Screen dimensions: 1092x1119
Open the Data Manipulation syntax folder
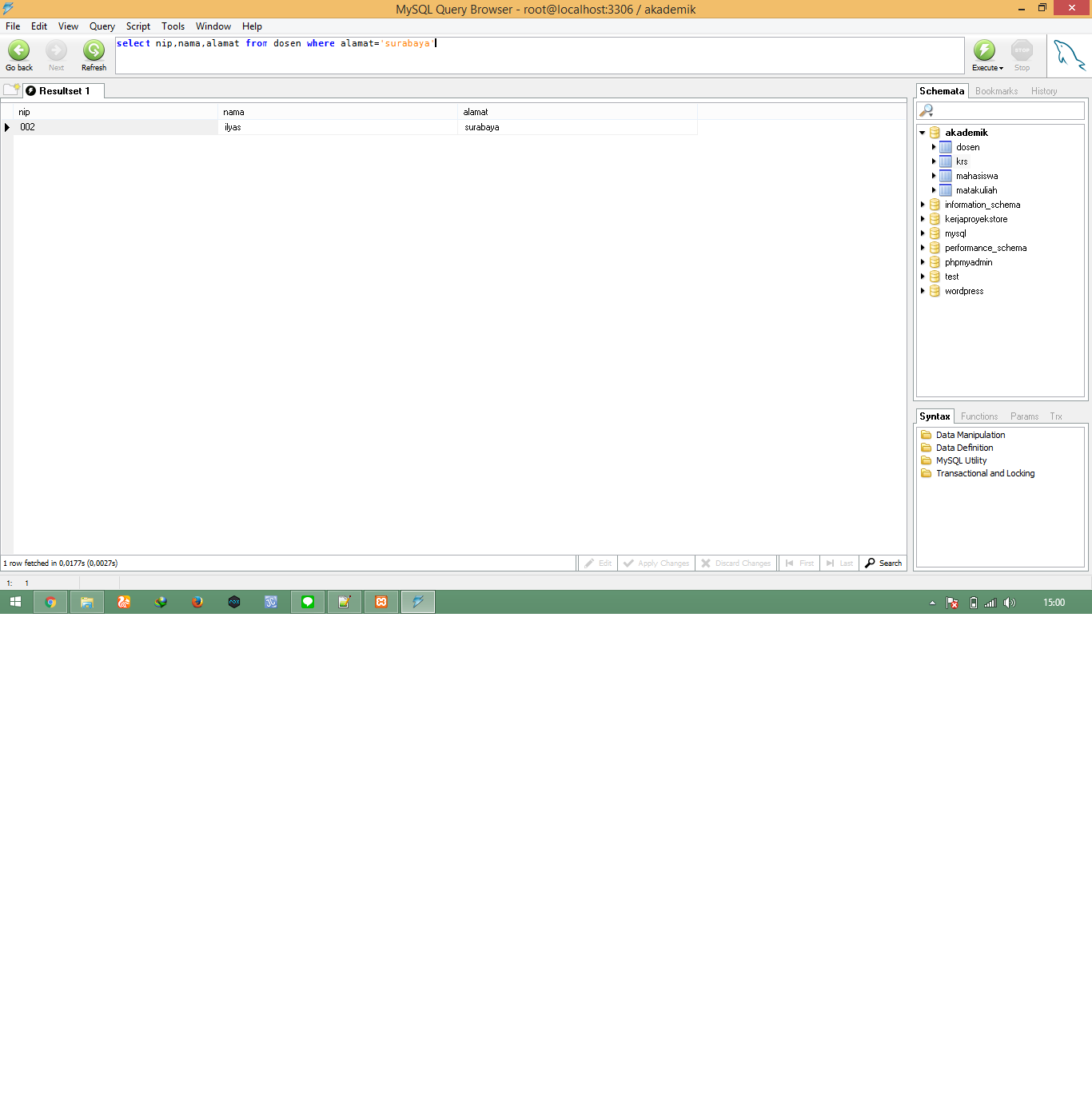[970, 435]
